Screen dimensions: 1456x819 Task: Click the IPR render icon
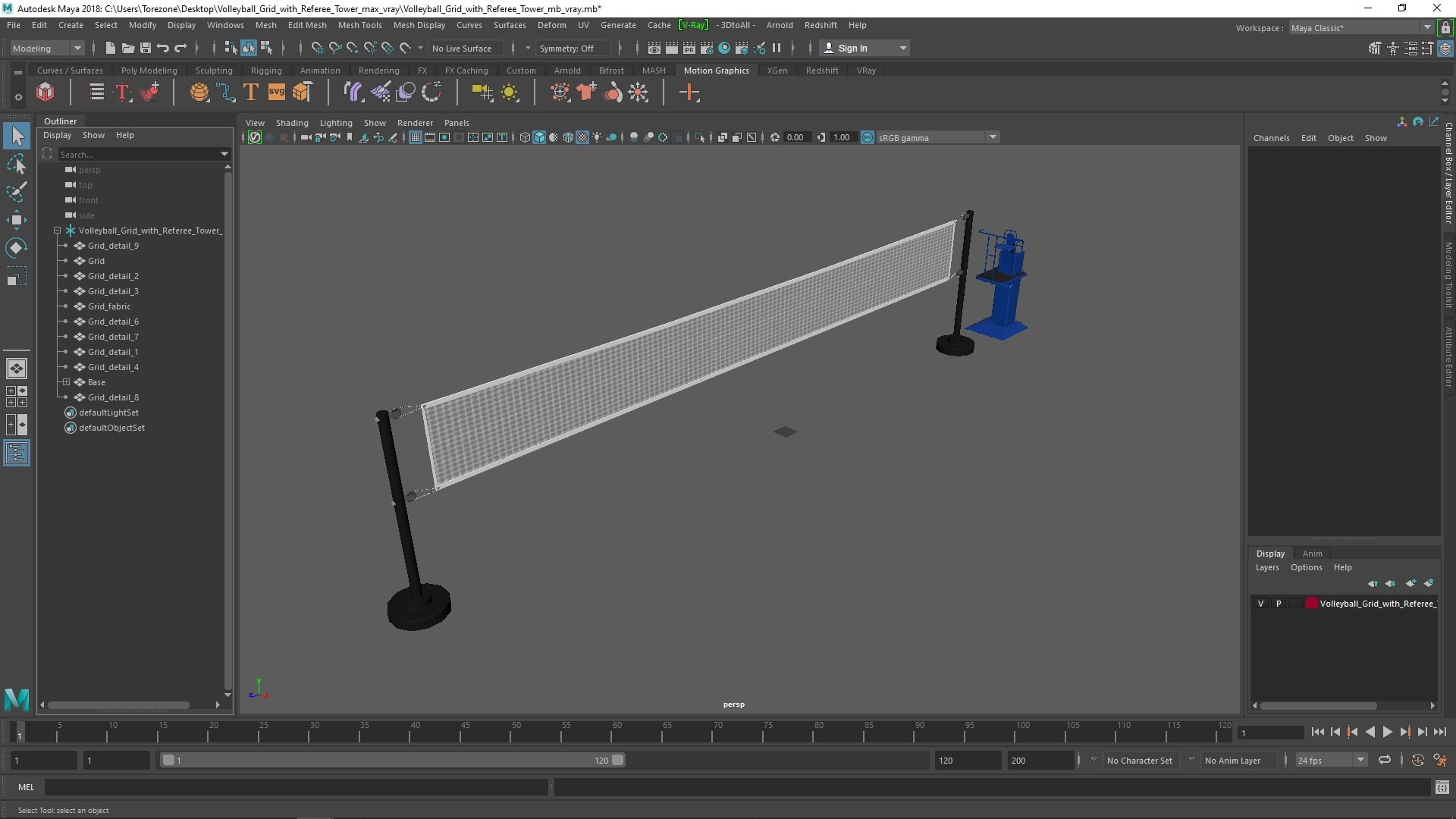[689, 48]
